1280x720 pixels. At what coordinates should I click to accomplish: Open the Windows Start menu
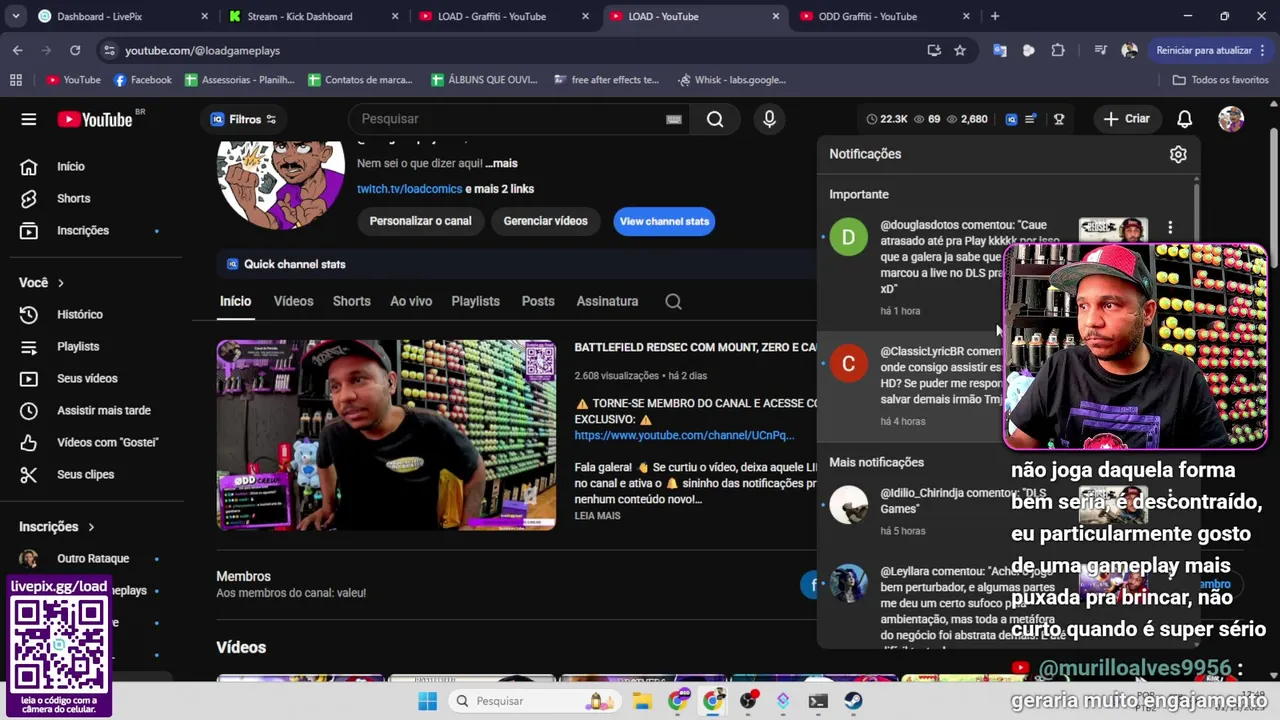pos(427,701)
